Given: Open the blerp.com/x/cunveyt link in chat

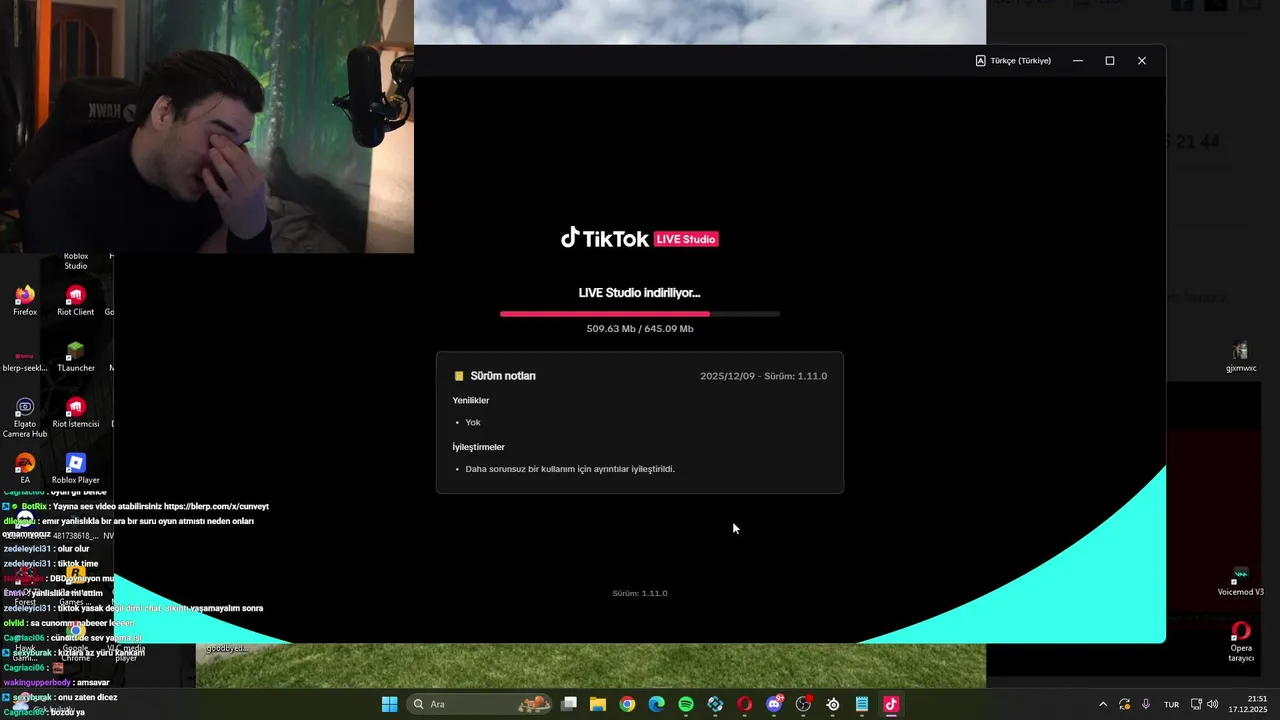Looking at the screenshot, I should click(217, 506).
